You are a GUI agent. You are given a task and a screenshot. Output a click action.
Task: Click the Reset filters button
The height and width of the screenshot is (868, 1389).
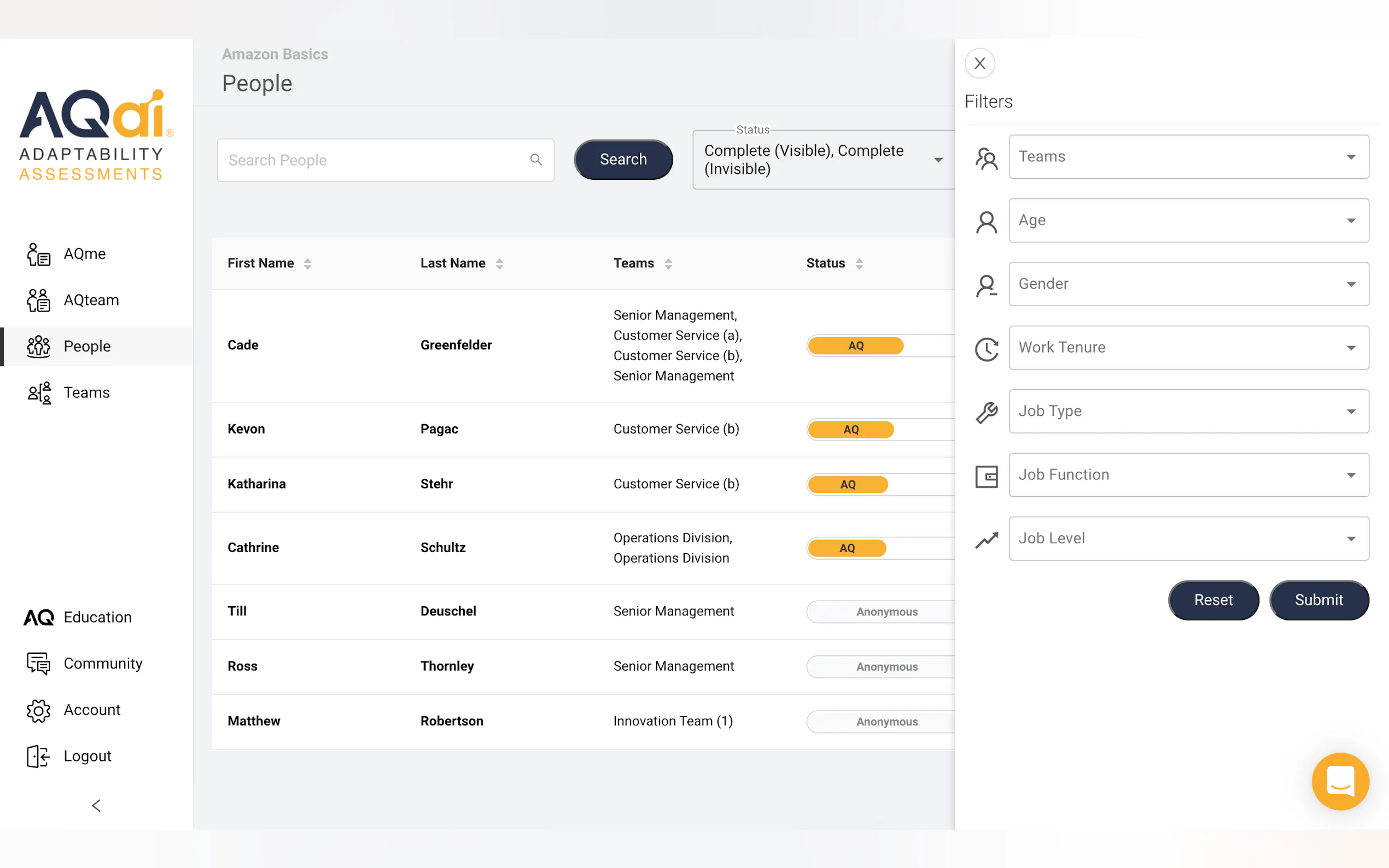click(x=1213, y=600)
